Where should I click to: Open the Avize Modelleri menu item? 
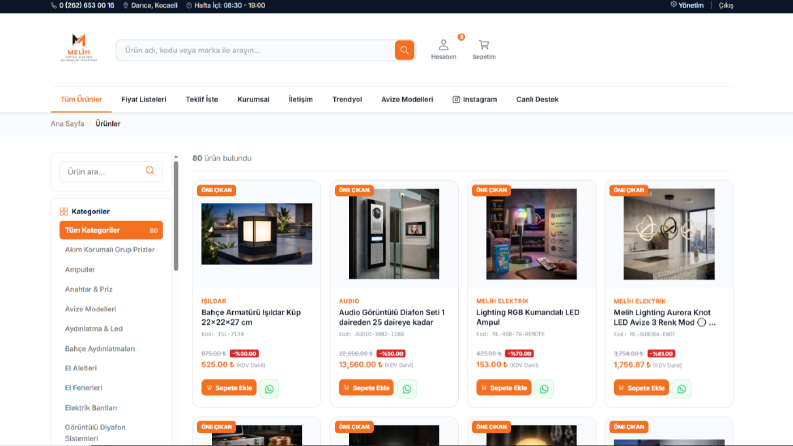tap(407, 99)
